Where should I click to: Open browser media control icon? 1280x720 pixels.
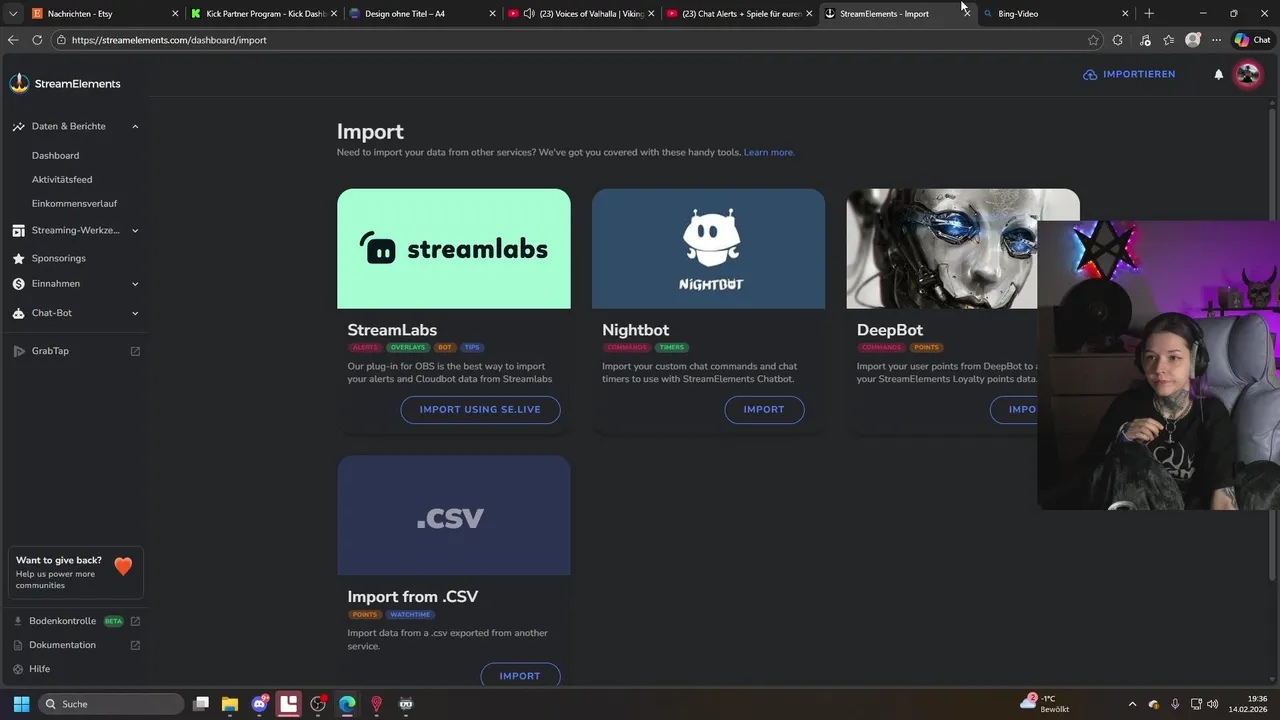(x=1145, y=40)
